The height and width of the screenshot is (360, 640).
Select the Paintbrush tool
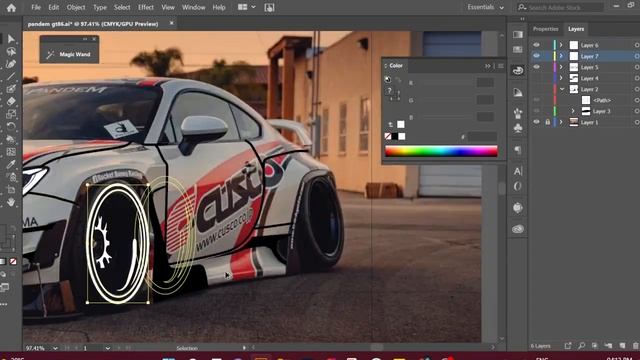coord(11,89)
